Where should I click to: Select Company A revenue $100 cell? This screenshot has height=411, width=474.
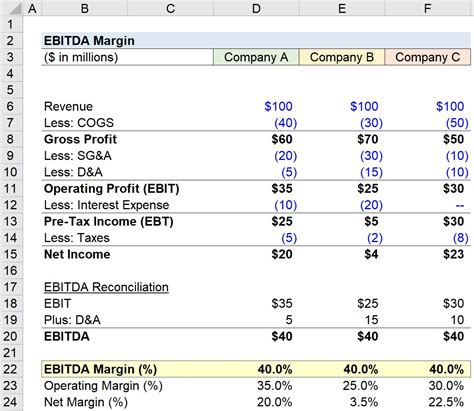click(256, 106)
